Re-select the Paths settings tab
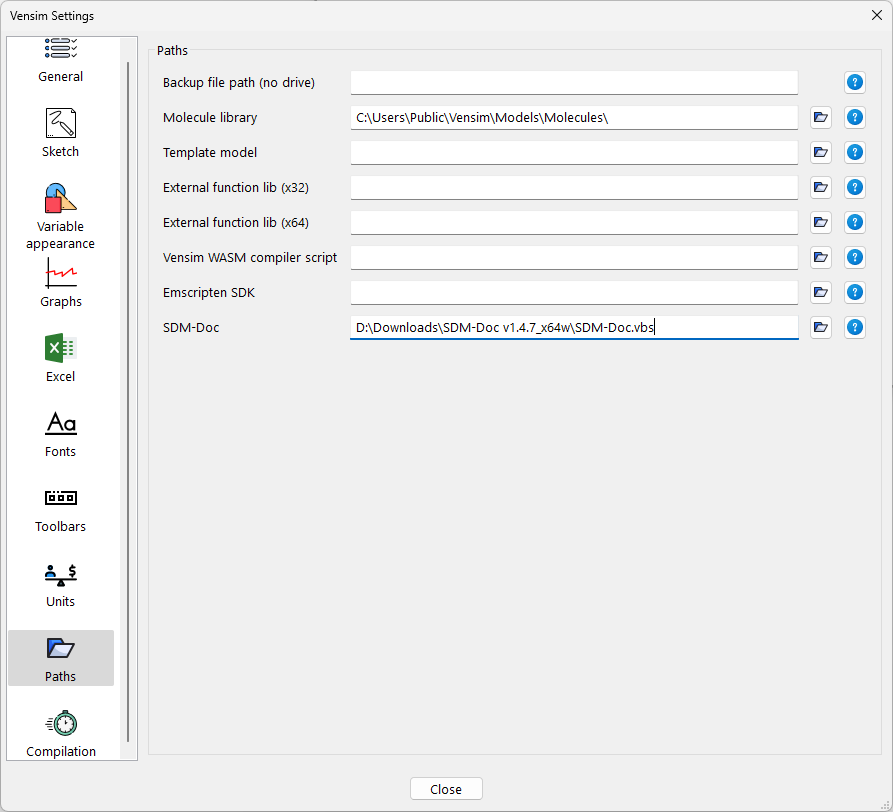 tap(60, 655)
